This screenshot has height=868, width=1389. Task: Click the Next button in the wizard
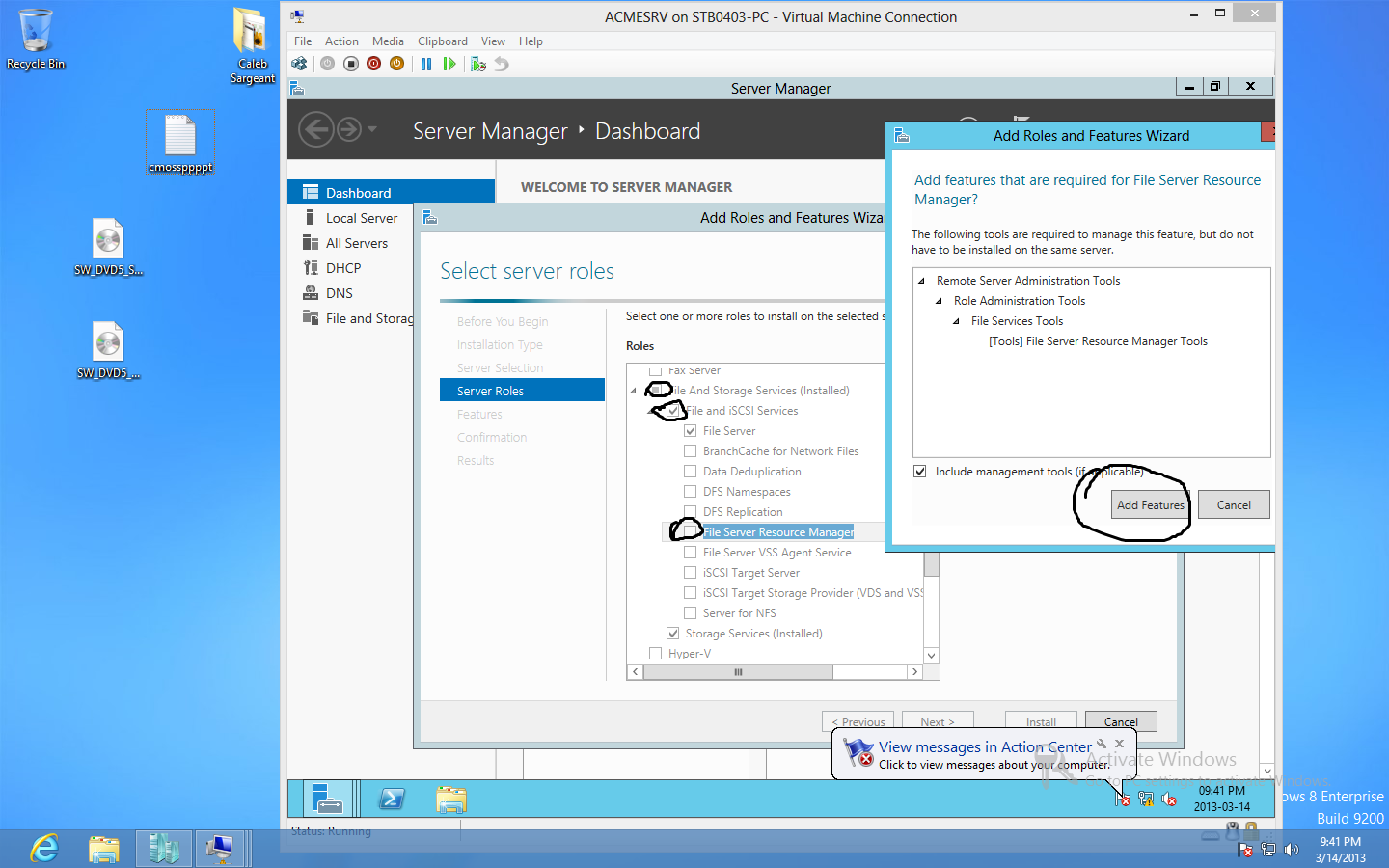(x=938, y=720)
